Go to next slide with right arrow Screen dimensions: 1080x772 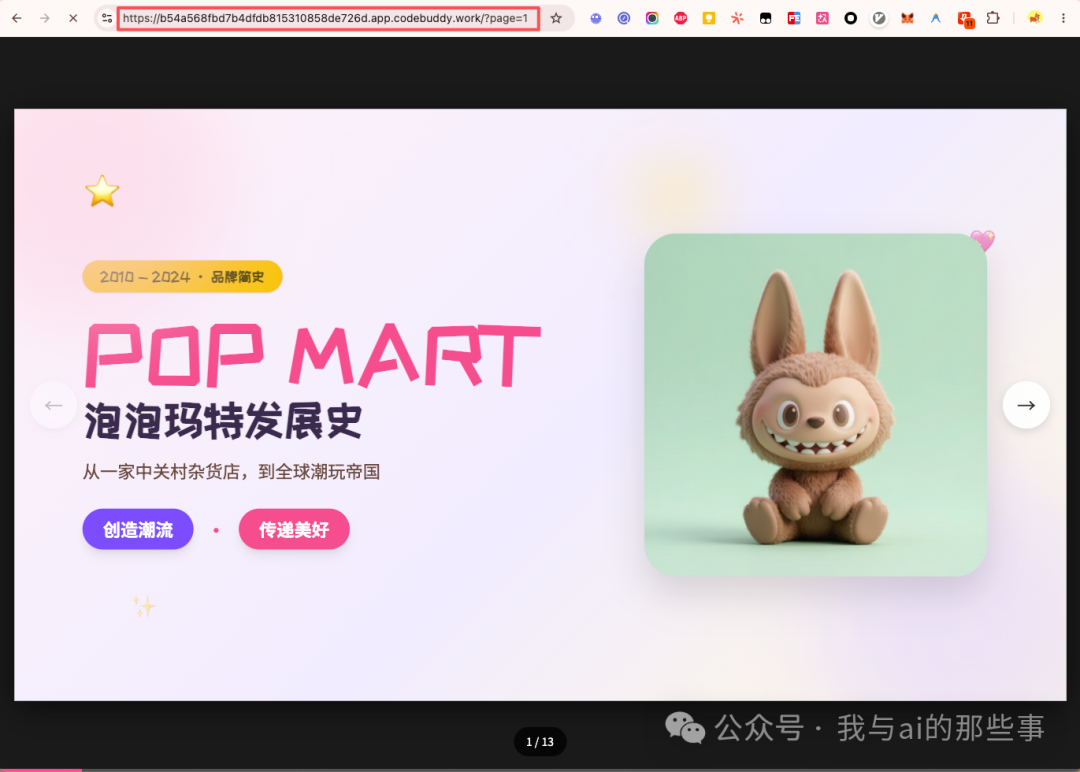1026,405
